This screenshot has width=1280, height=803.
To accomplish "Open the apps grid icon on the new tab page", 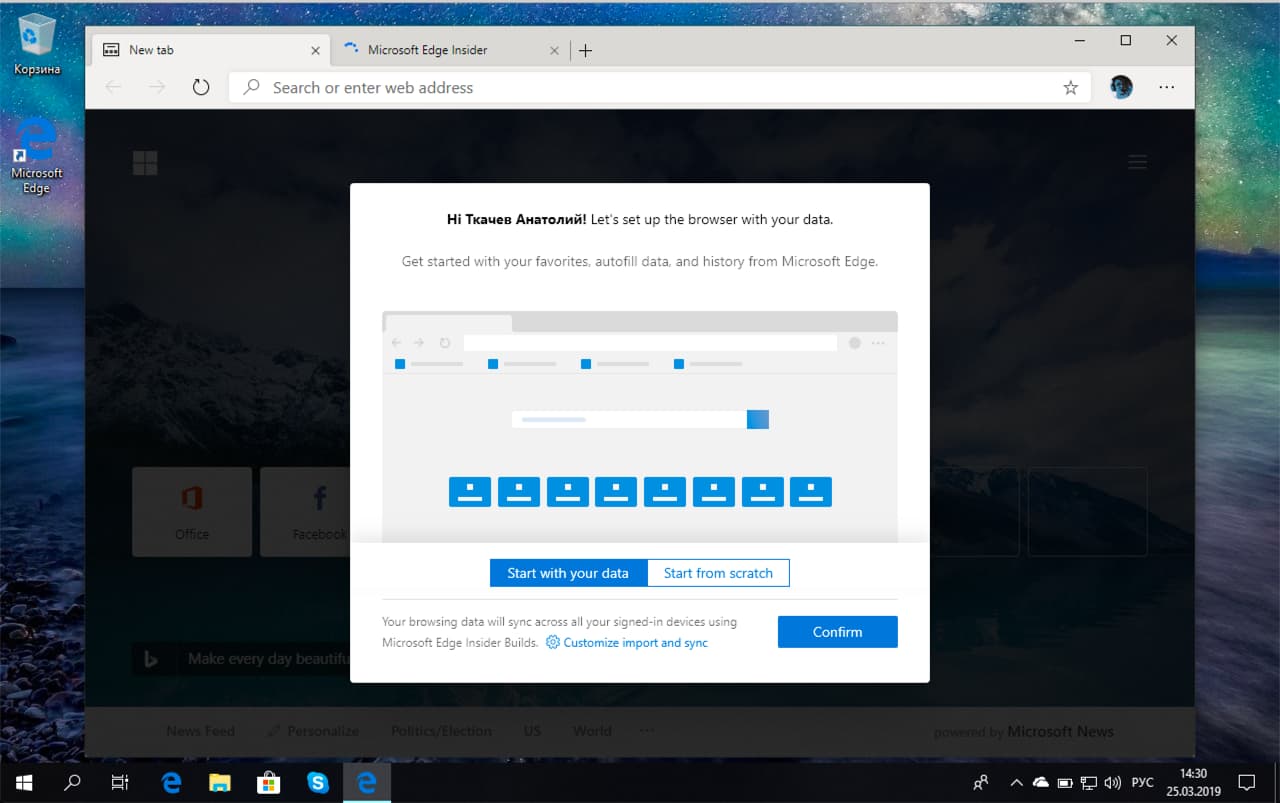I will tap(145, 163).
